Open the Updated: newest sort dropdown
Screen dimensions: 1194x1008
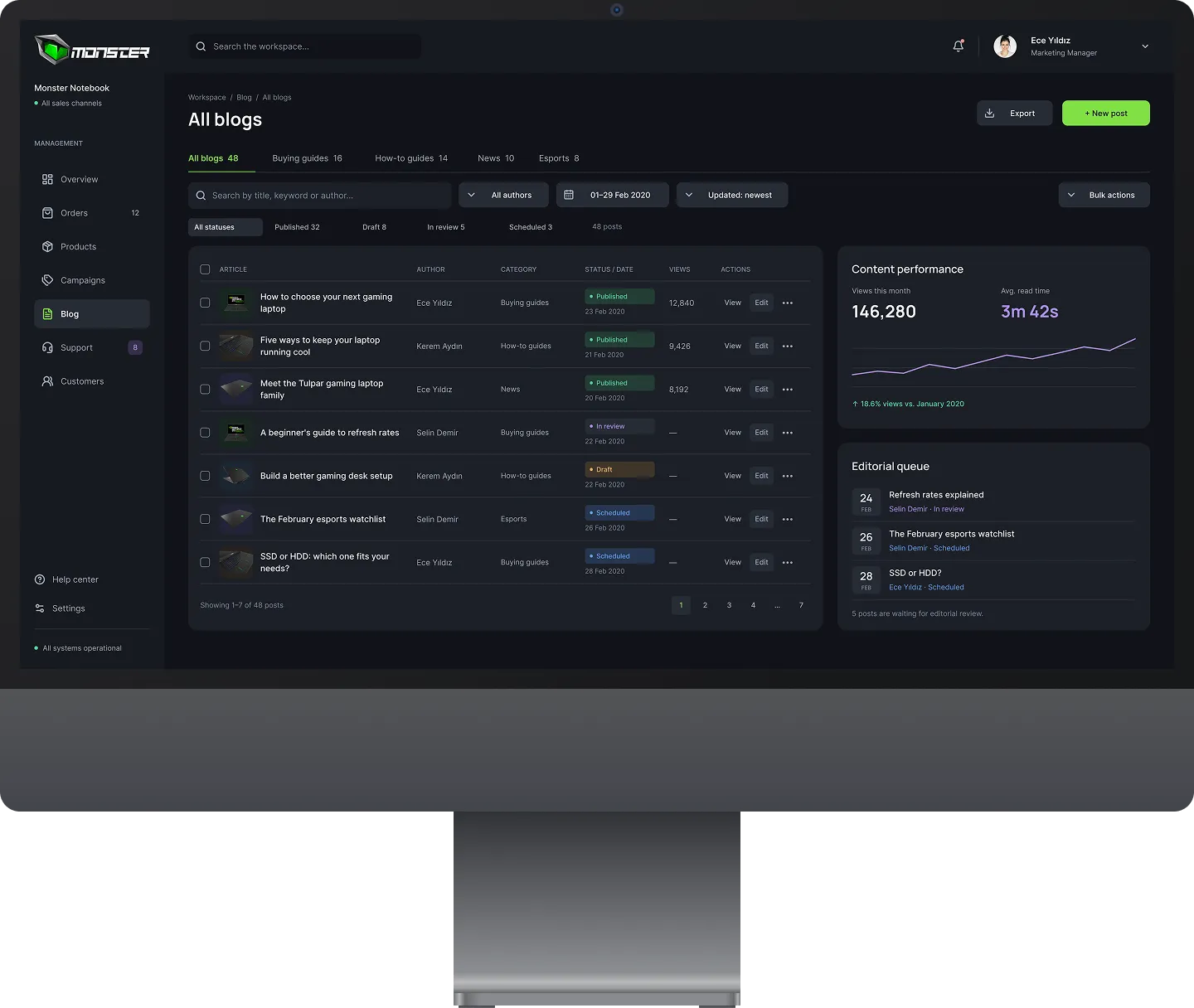(x=732, y=195)
